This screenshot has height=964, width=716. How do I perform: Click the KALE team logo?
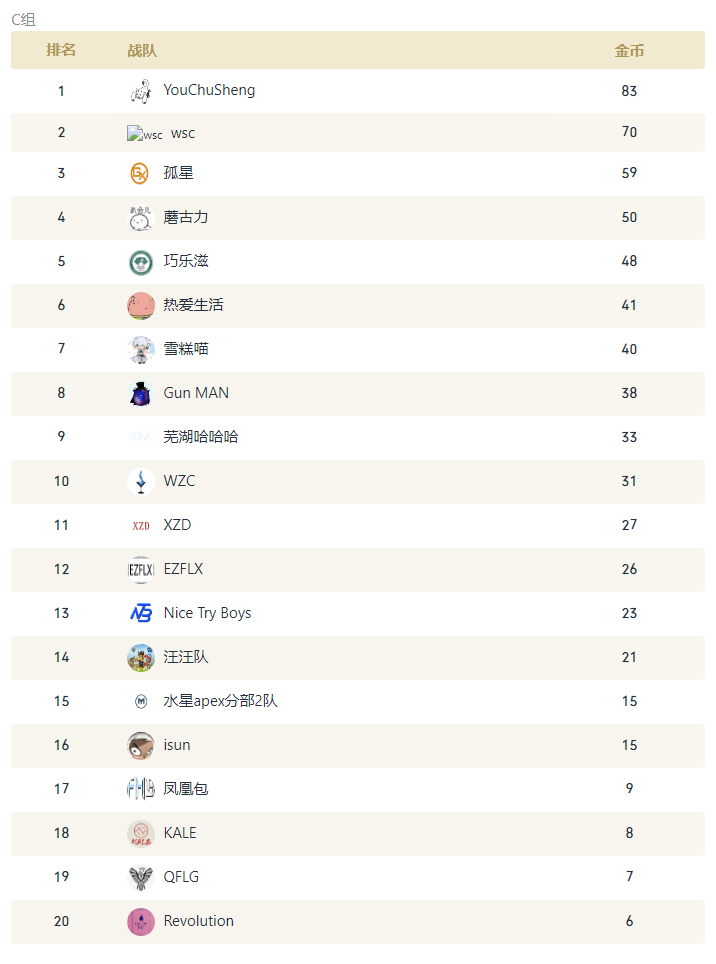[140, 834]
